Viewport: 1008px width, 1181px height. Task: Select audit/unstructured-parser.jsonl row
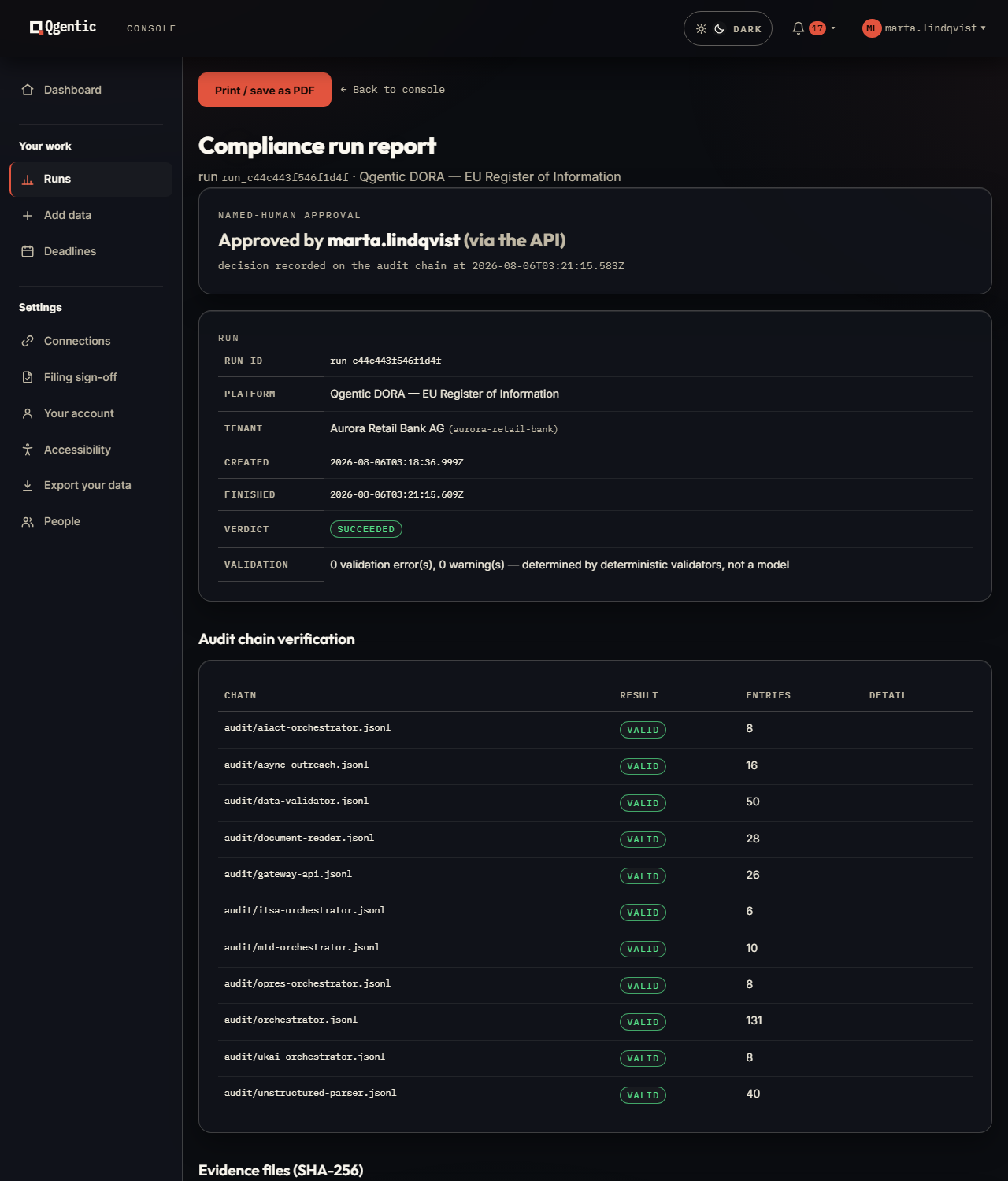point(595,1094)
